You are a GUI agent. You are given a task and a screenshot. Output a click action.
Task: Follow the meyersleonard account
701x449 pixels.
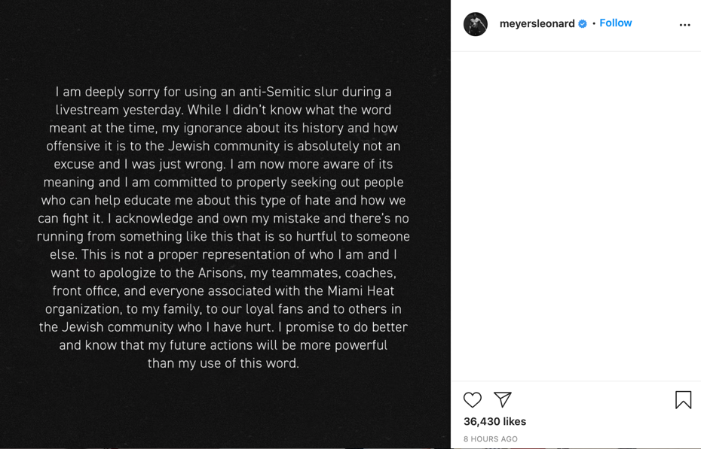tap(615, 23)
